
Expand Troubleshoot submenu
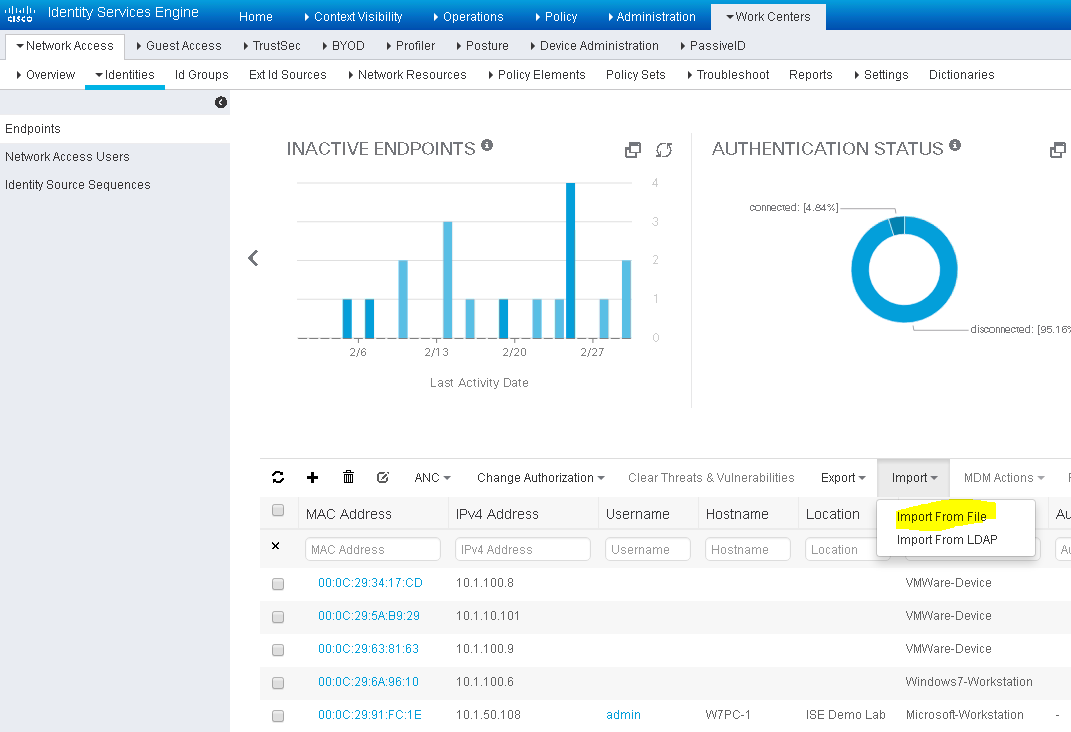pyautogui.click(x=728, y=74)
